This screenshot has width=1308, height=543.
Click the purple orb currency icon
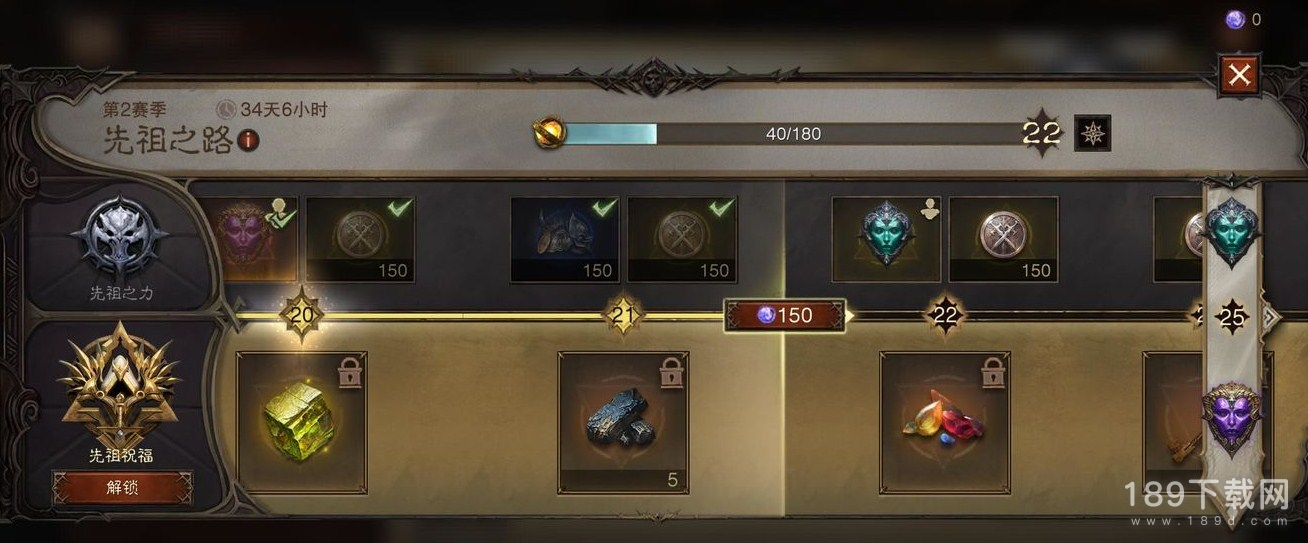click(x=1235, y=19)
